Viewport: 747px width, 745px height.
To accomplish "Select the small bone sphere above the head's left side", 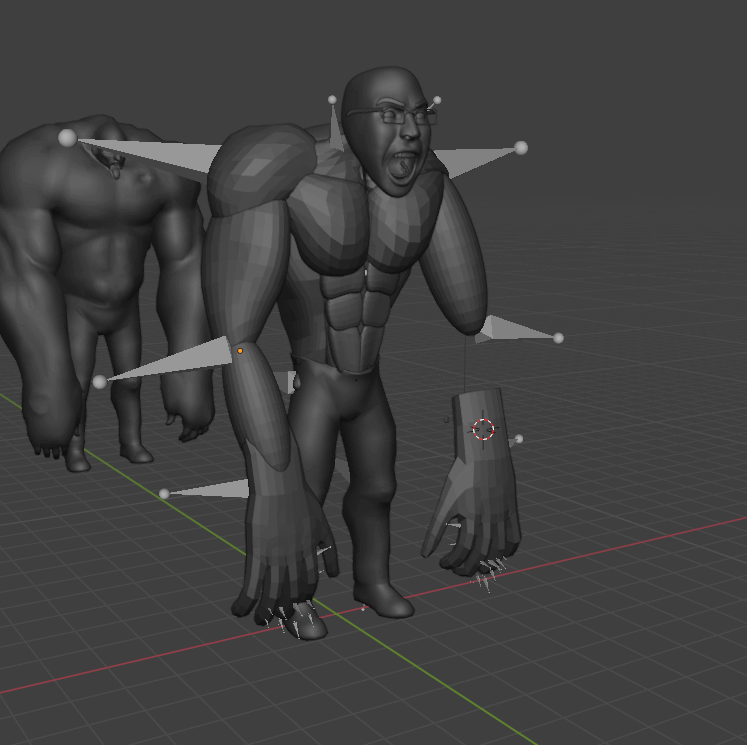I will coord(332,100).
